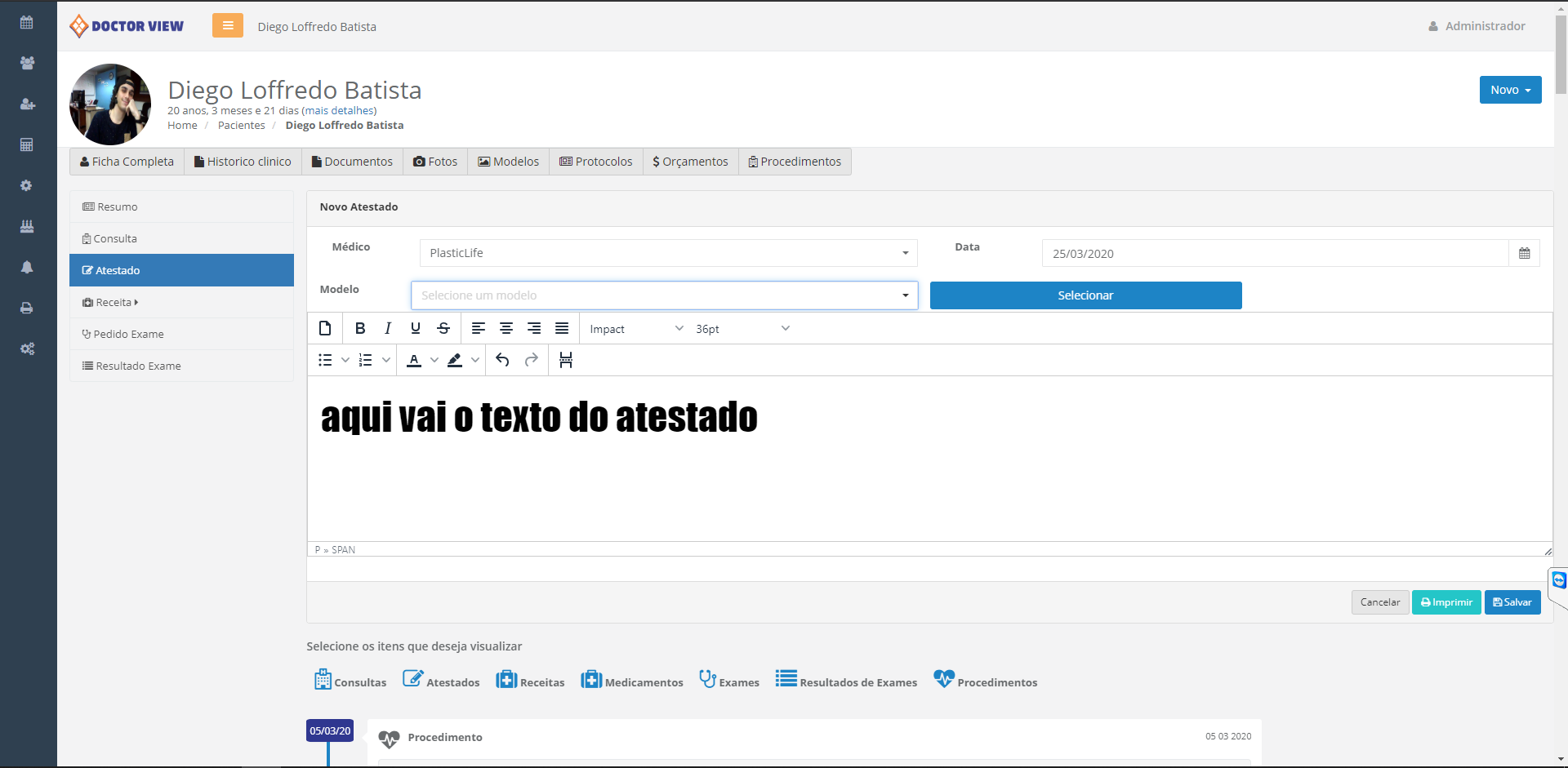Click the new document icon in editor
This screenshot has width=1568, height=768.
click(325, 328)
